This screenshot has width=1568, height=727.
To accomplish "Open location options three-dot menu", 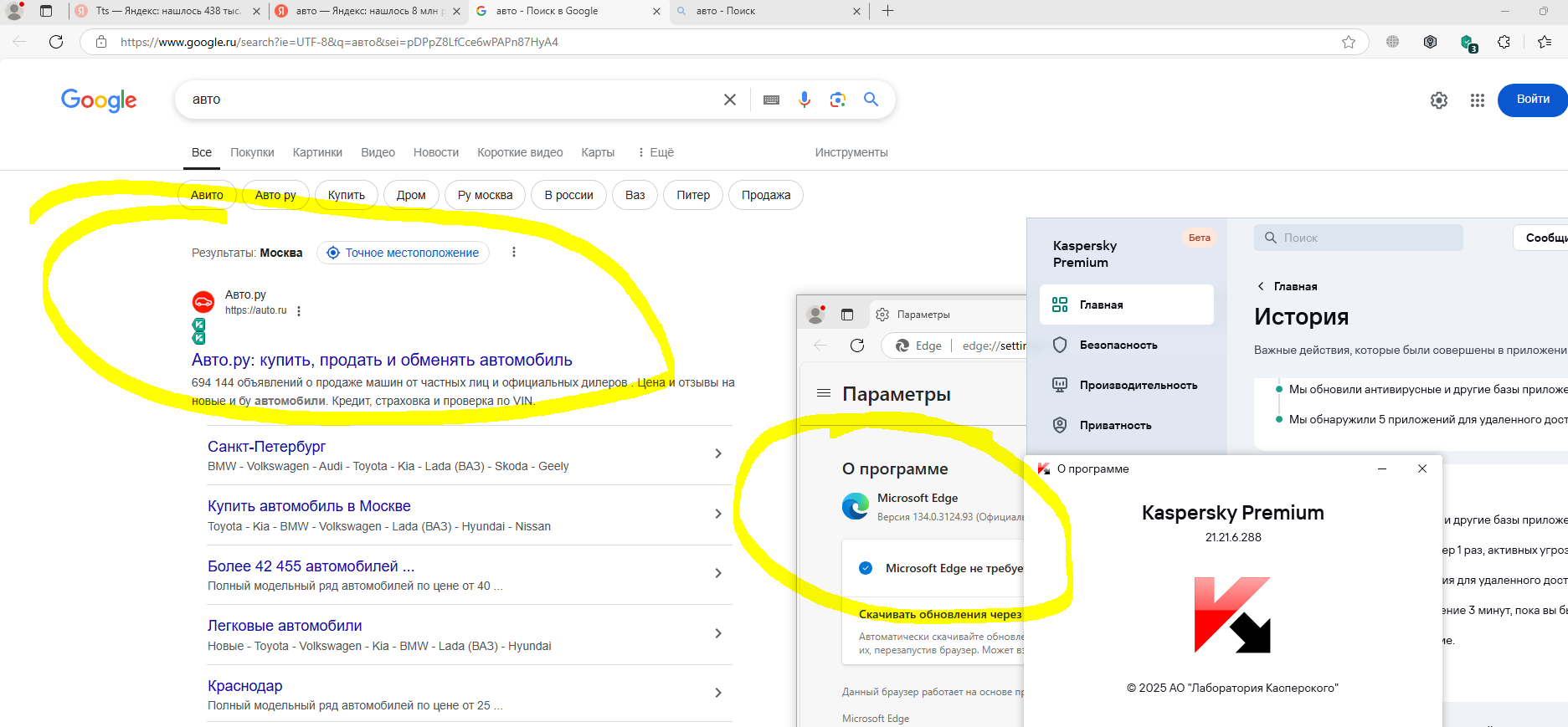I will tap(514, 252).
